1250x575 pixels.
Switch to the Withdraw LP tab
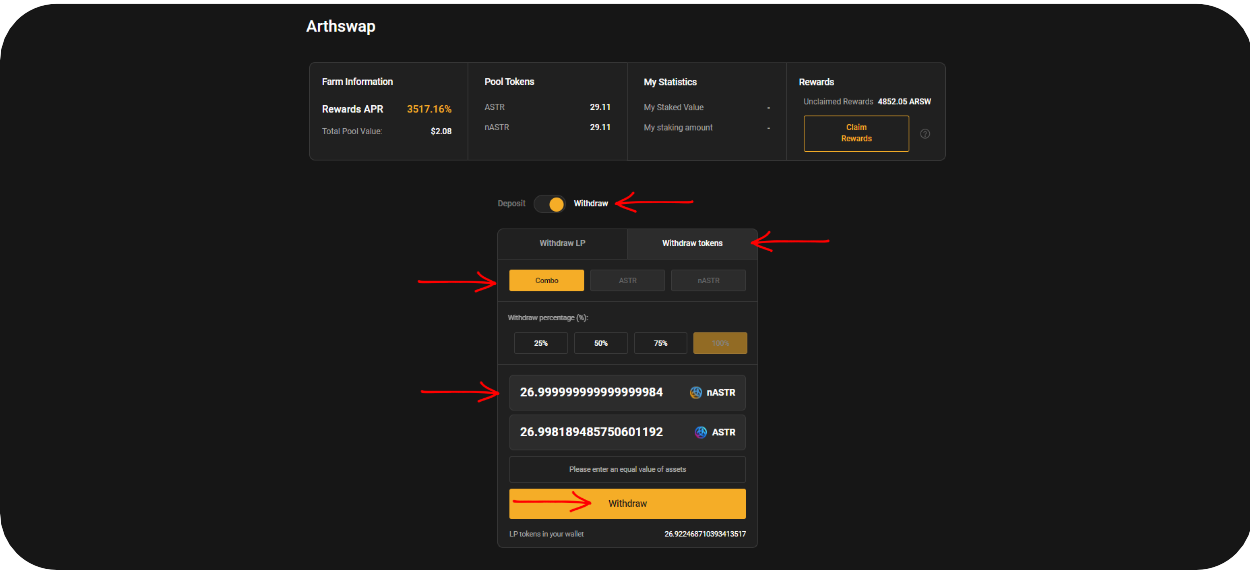point(562,243)
